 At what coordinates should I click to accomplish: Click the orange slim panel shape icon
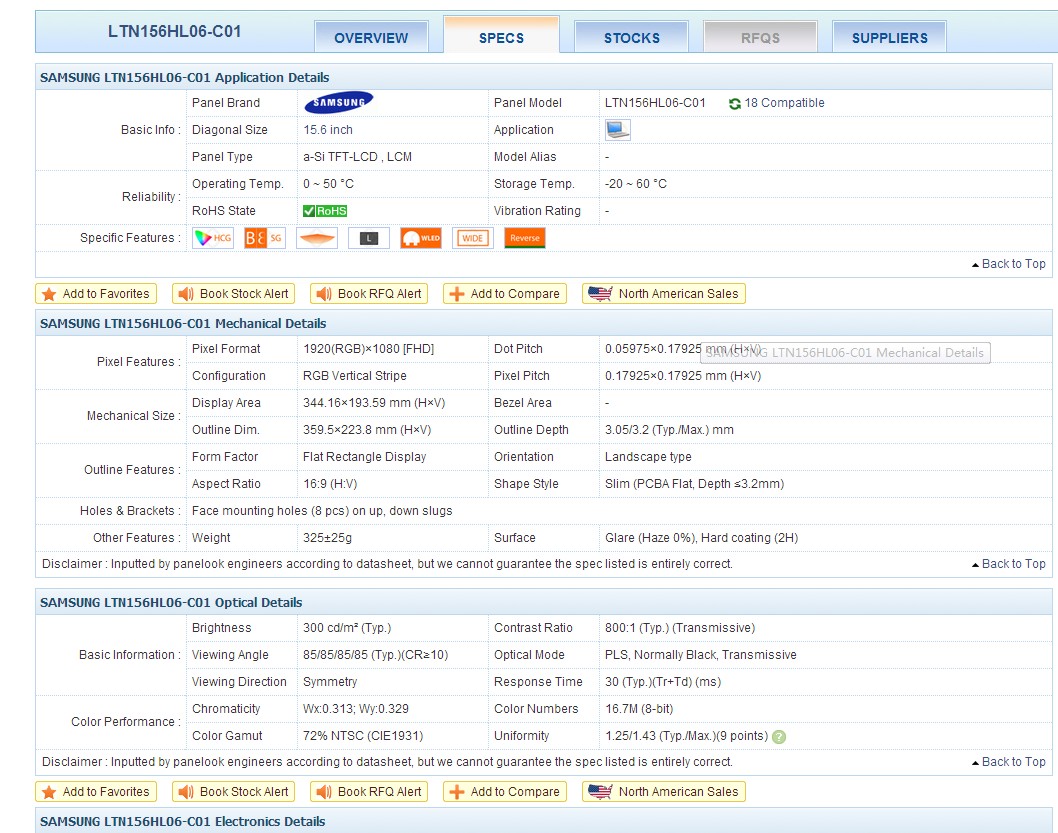click(x=316, y=237)
